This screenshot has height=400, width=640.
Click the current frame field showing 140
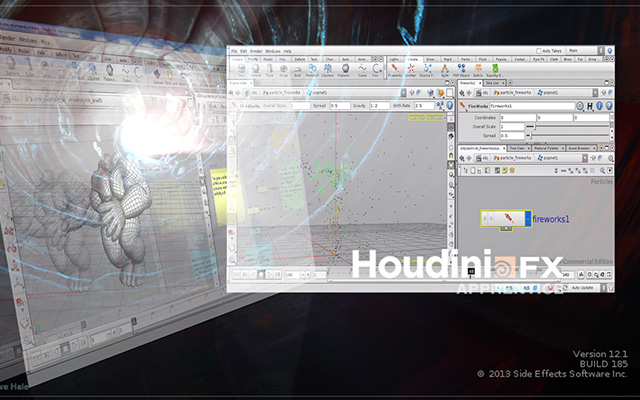(x=292, y=275)
